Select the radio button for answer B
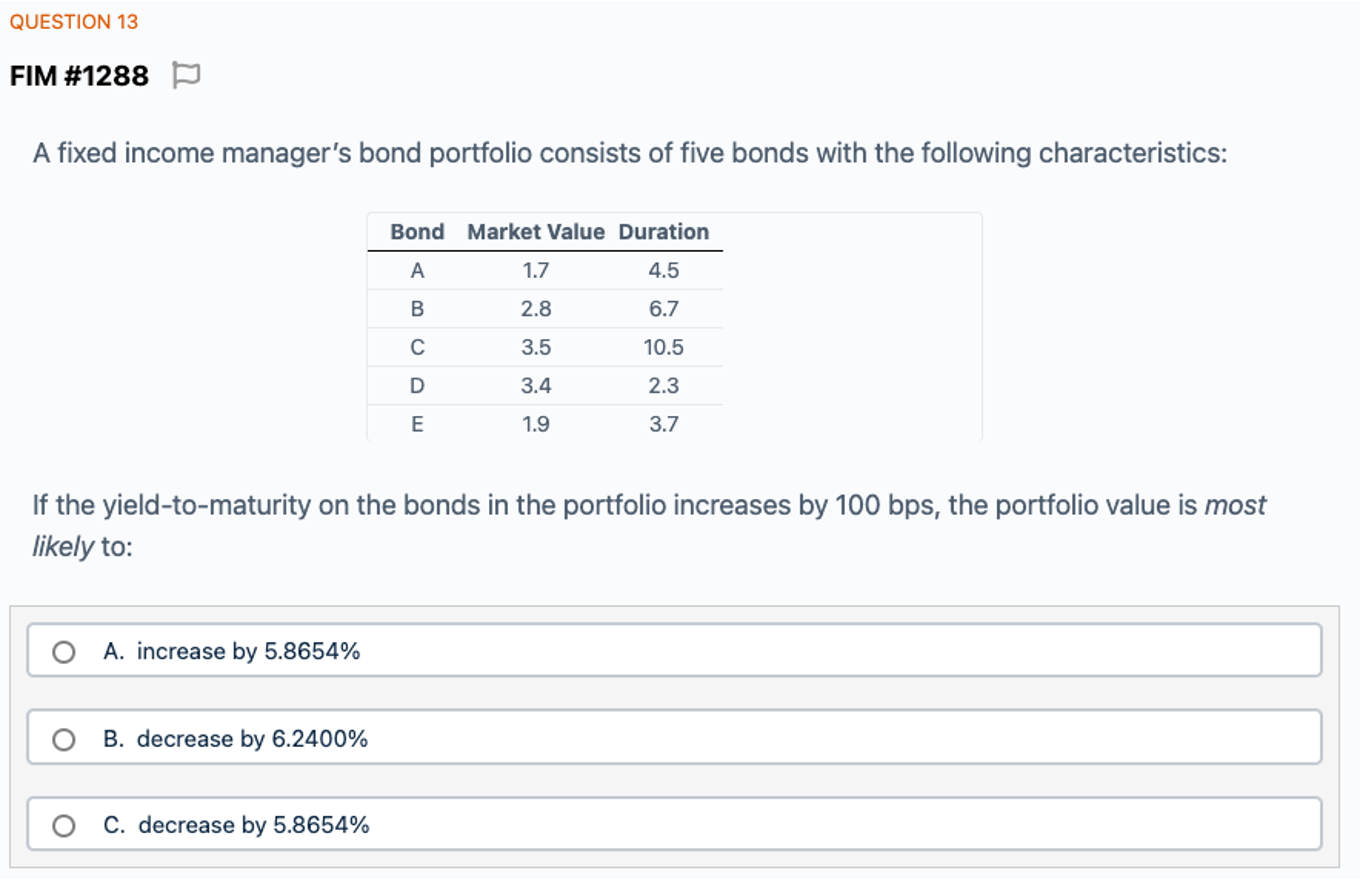 click(x=64, y=740)
